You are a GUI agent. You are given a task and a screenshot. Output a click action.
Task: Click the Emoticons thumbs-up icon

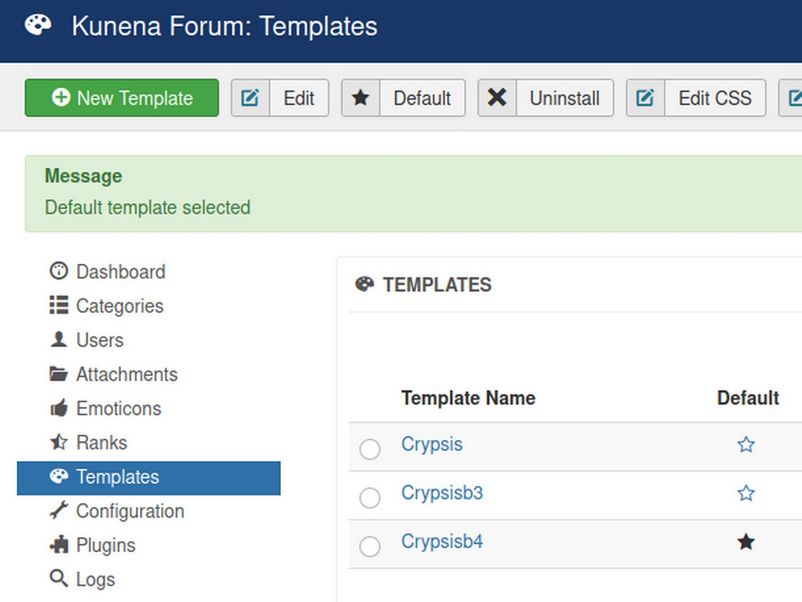(59, 408)
